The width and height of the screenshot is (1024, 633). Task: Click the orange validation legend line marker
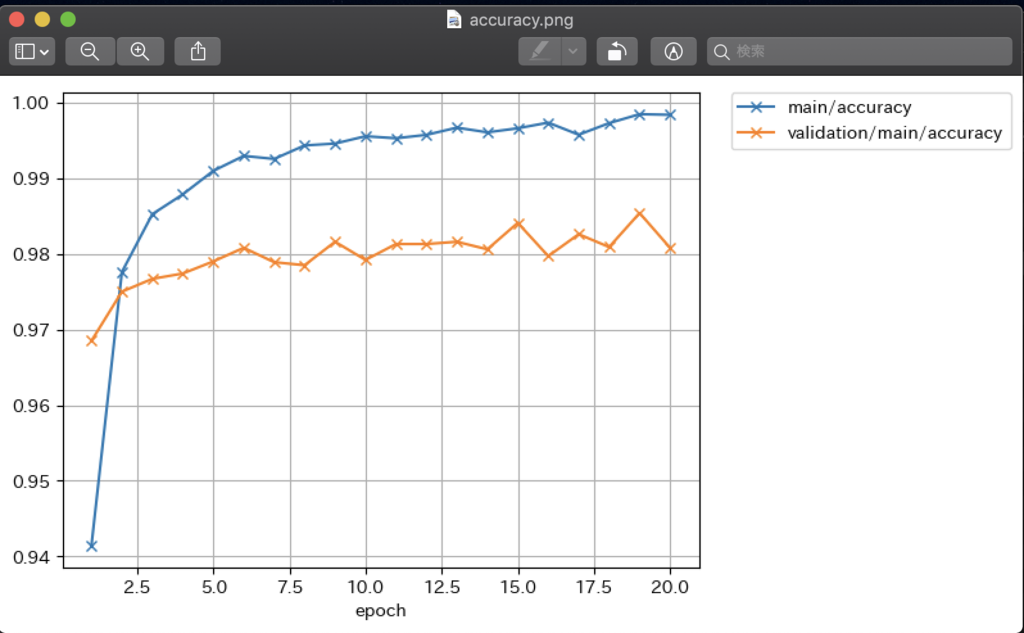tap(756, 133)
